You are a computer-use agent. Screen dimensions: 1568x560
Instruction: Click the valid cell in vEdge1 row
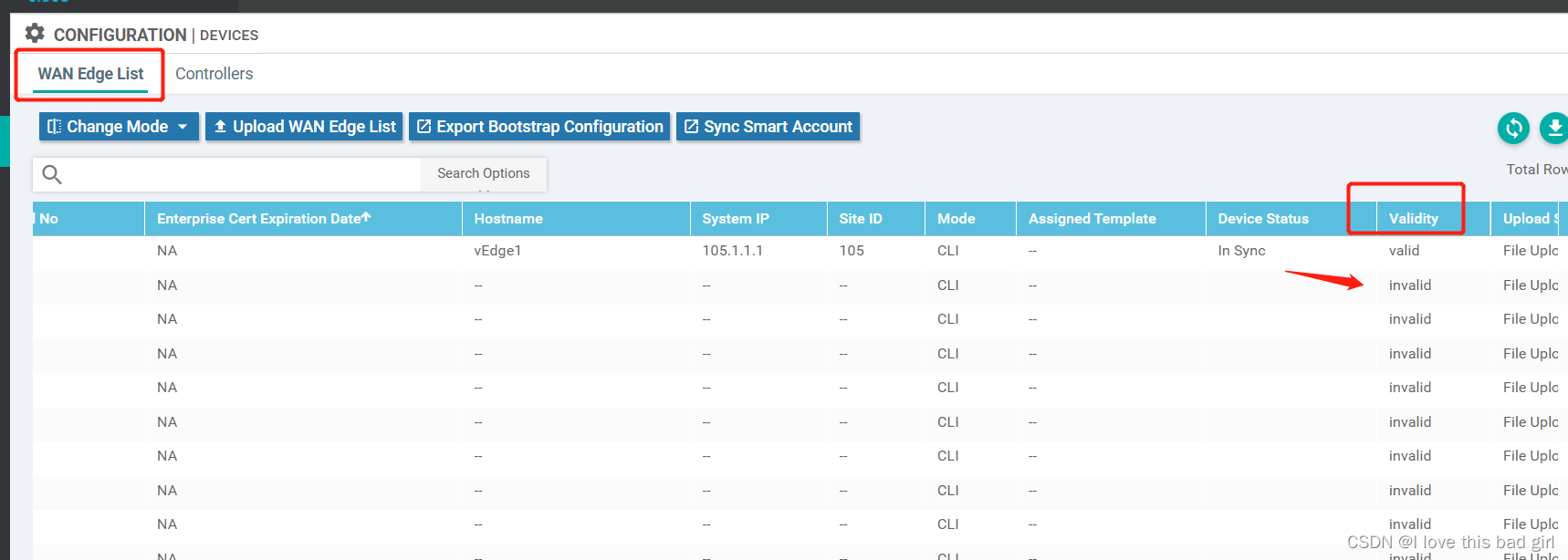[1404, 251]
